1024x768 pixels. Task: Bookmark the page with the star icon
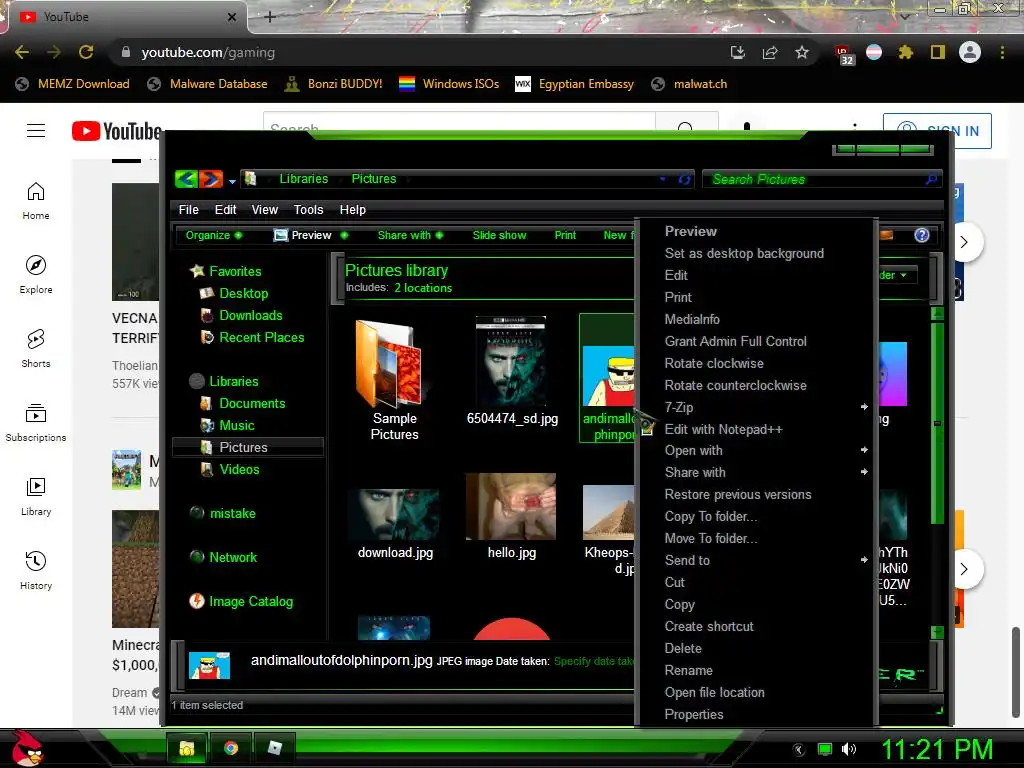tap(802, 52)
